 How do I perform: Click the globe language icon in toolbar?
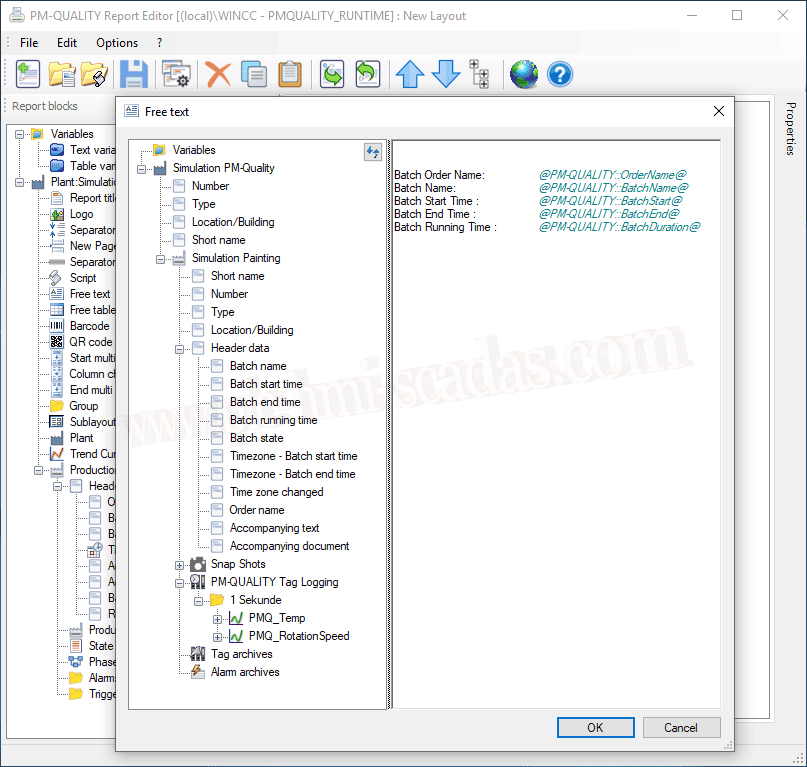524,74
